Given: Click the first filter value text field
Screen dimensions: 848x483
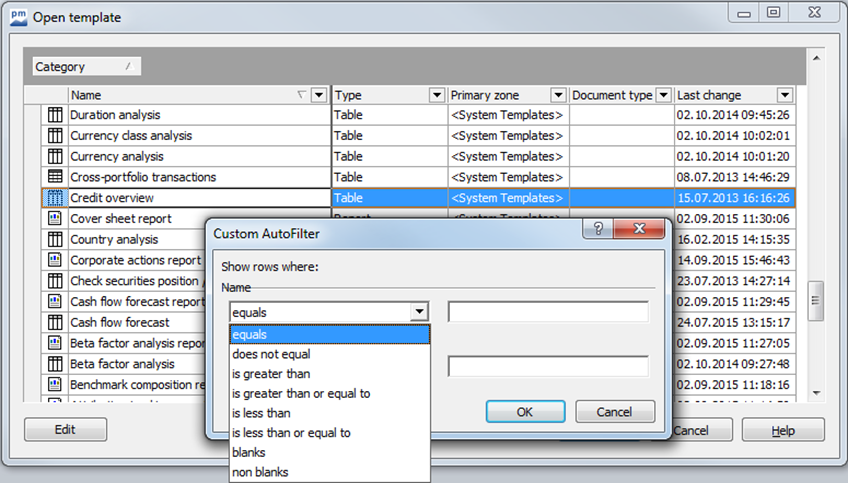Looking at the screenshot, I should tap(548, 312).
